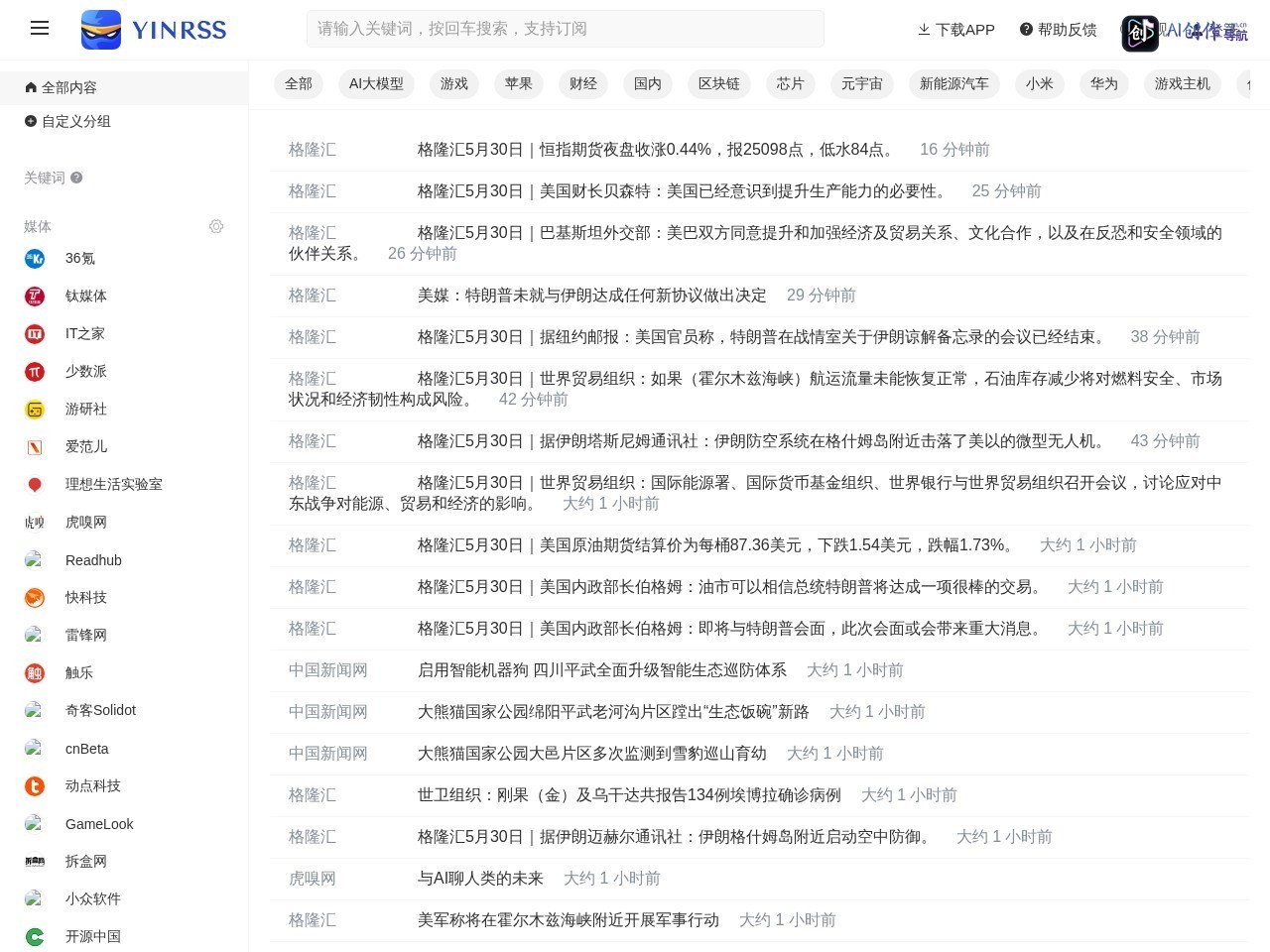Open 自定义分组 text in sidebar
Viewport: 1270px width, 952px height.
pos(76,121)
